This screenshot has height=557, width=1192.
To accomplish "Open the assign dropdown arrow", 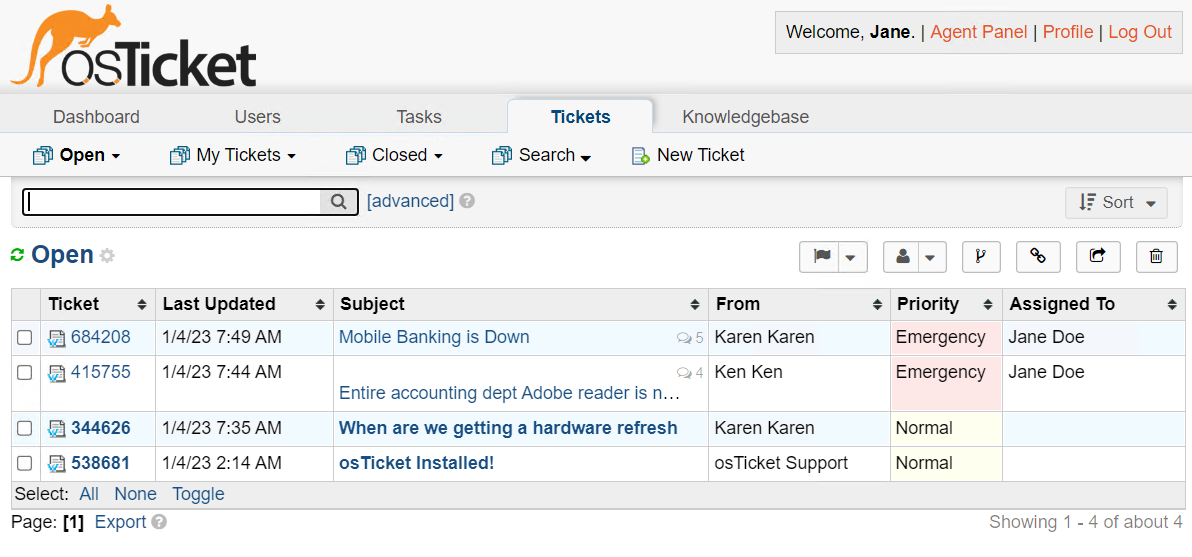I will pos(930,257).
